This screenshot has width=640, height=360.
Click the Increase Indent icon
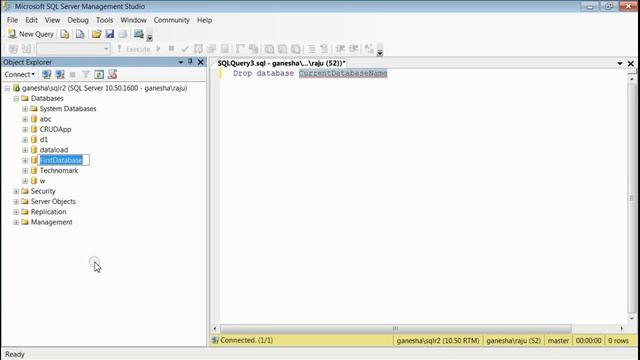tap(353, 49)
